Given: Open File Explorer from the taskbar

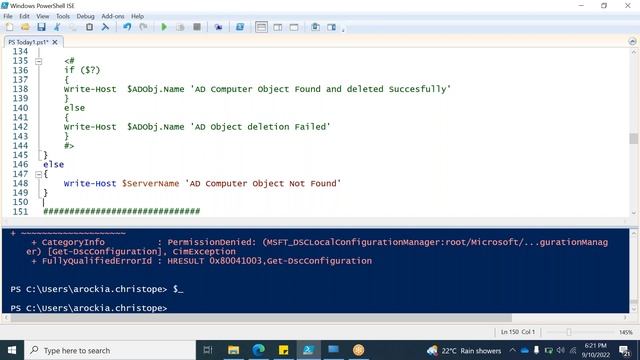Looking at the screenshot, I should (x=233, y=350).
